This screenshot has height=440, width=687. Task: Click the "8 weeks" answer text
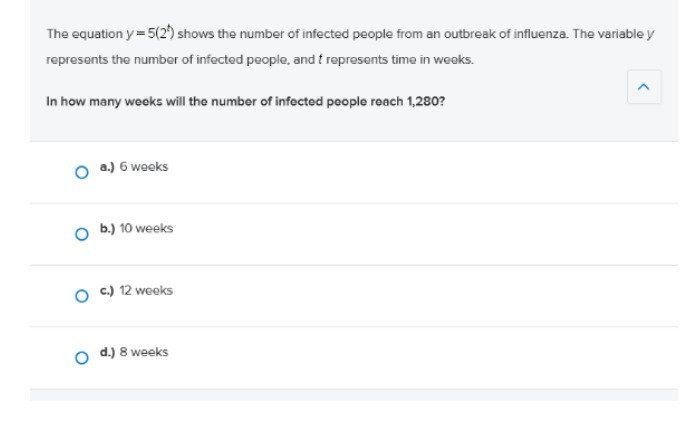click(144, 353)
